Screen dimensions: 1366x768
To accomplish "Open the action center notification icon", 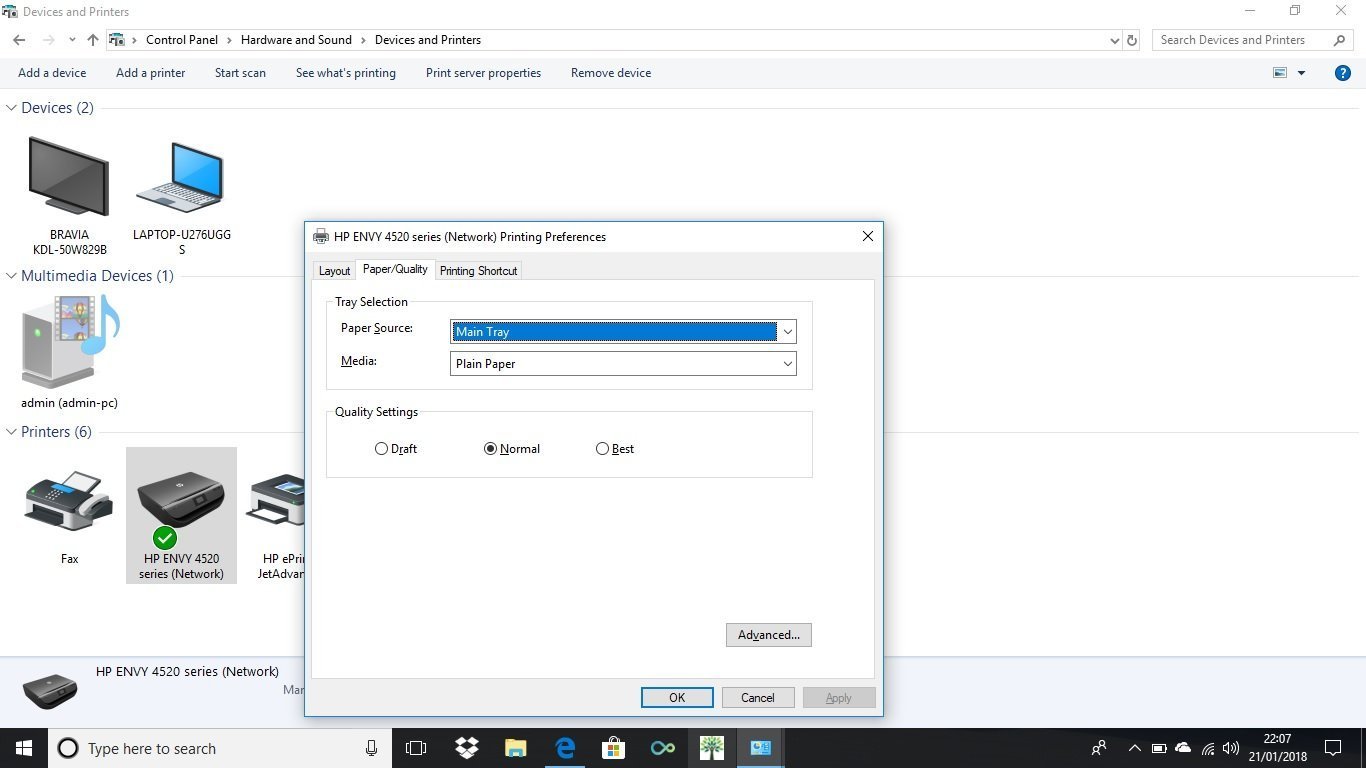I will coord(1332,748).
